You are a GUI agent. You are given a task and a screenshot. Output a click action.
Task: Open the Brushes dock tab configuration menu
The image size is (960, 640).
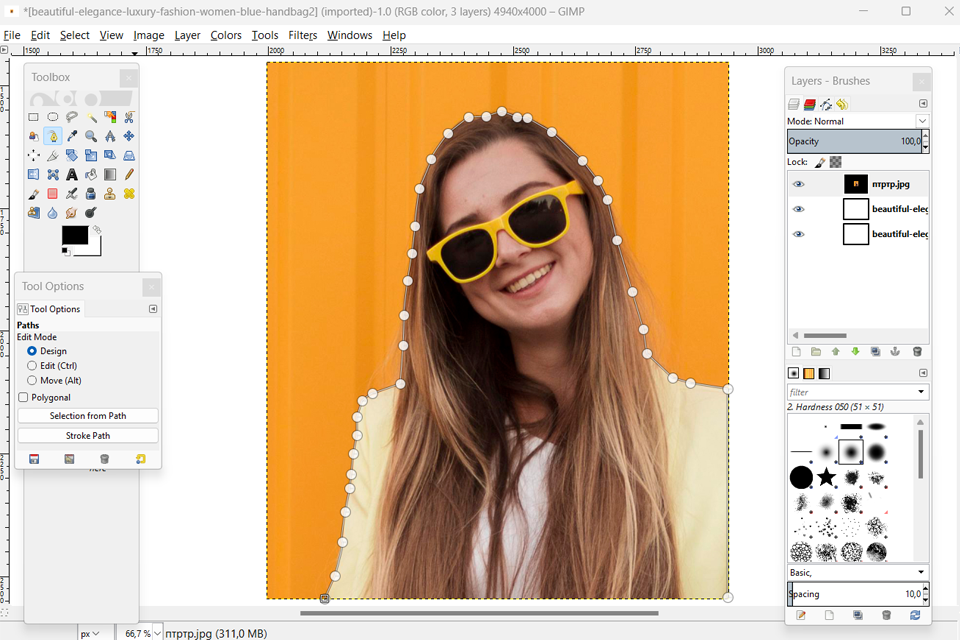(x=923, y=373)
